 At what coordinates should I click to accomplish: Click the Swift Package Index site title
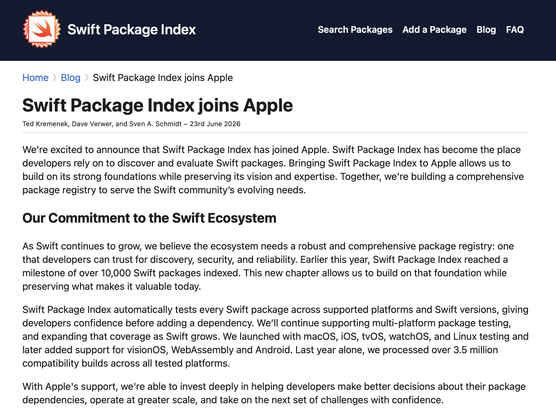tap(132, 29)
